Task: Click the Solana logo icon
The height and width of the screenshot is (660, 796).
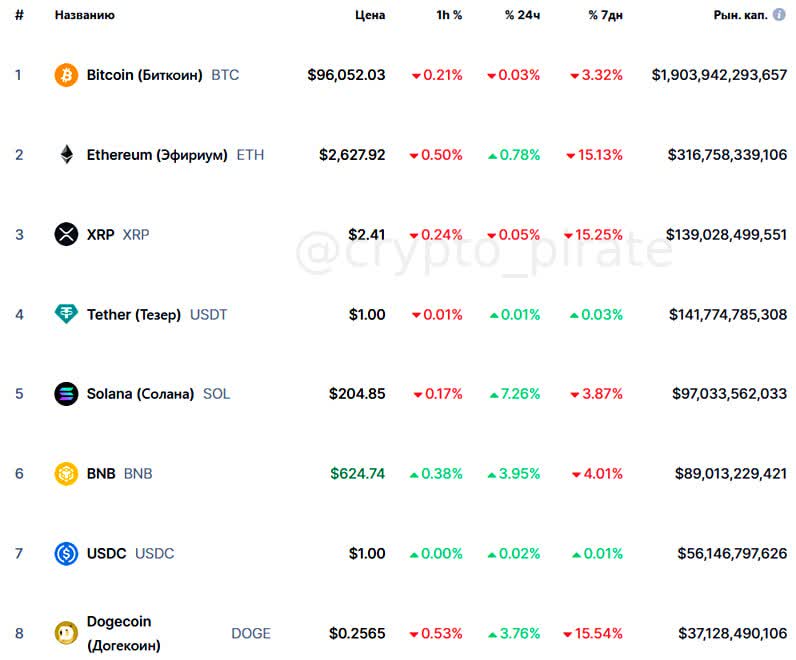Action: [x=66, y=394]
